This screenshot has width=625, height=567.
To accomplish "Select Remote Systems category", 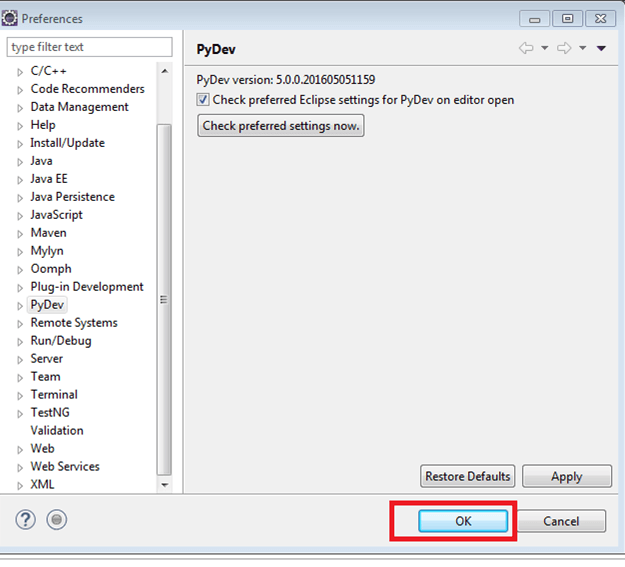I will pos(74,322).
